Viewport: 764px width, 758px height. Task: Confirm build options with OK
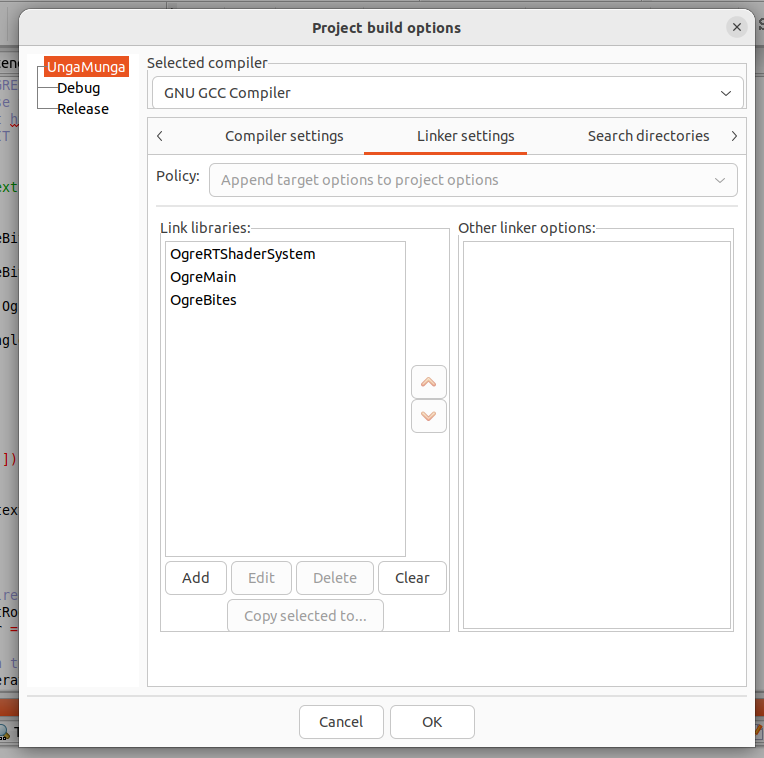coord(432,722)
